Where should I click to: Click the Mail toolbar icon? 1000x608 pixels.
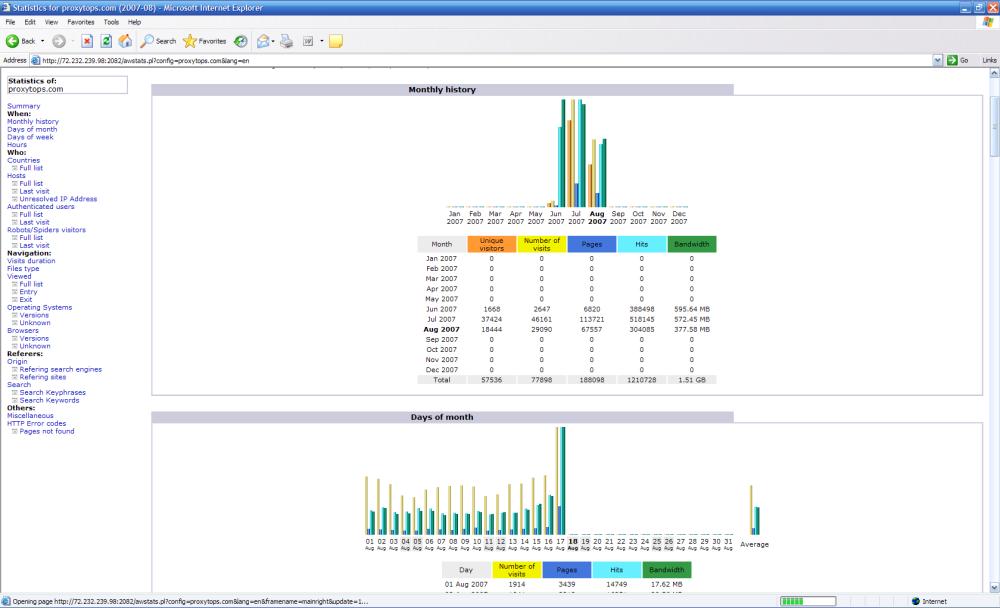tap(264, 41)
